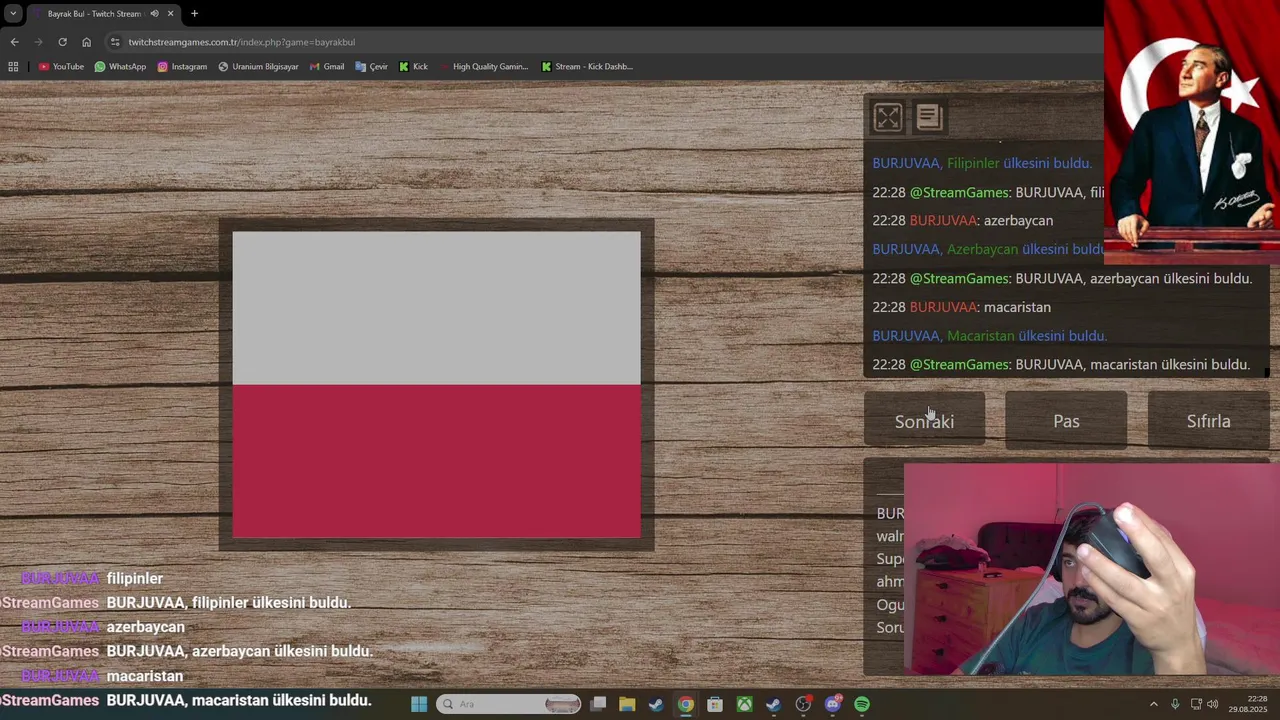Viewport: 1280px width, 720px height.
Task: Open the Instagram bookmark
Action: click(x=182, y=67)
